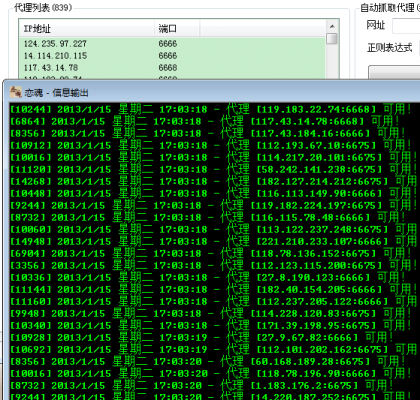Click the 恋魂 console window title icon
The image size is (420, 400).
coord(16,92)
